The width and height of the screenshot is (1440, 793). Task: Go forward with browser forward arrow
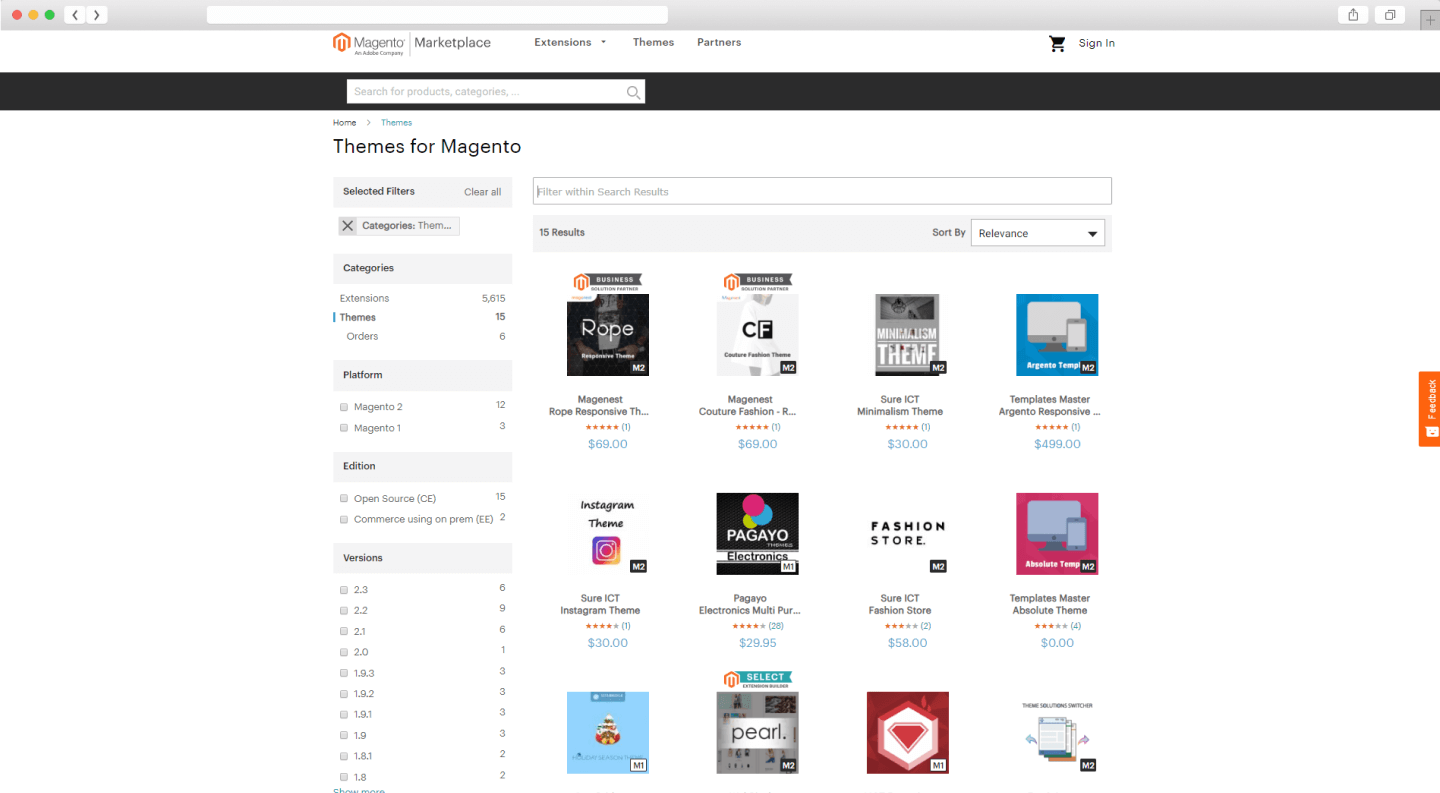[96, 15]
